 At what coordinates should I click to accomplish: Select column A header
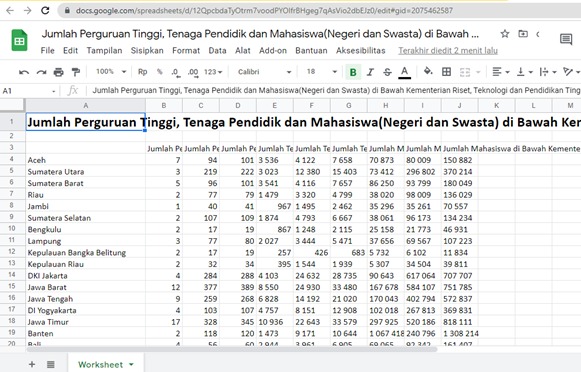tap(86, 106)
